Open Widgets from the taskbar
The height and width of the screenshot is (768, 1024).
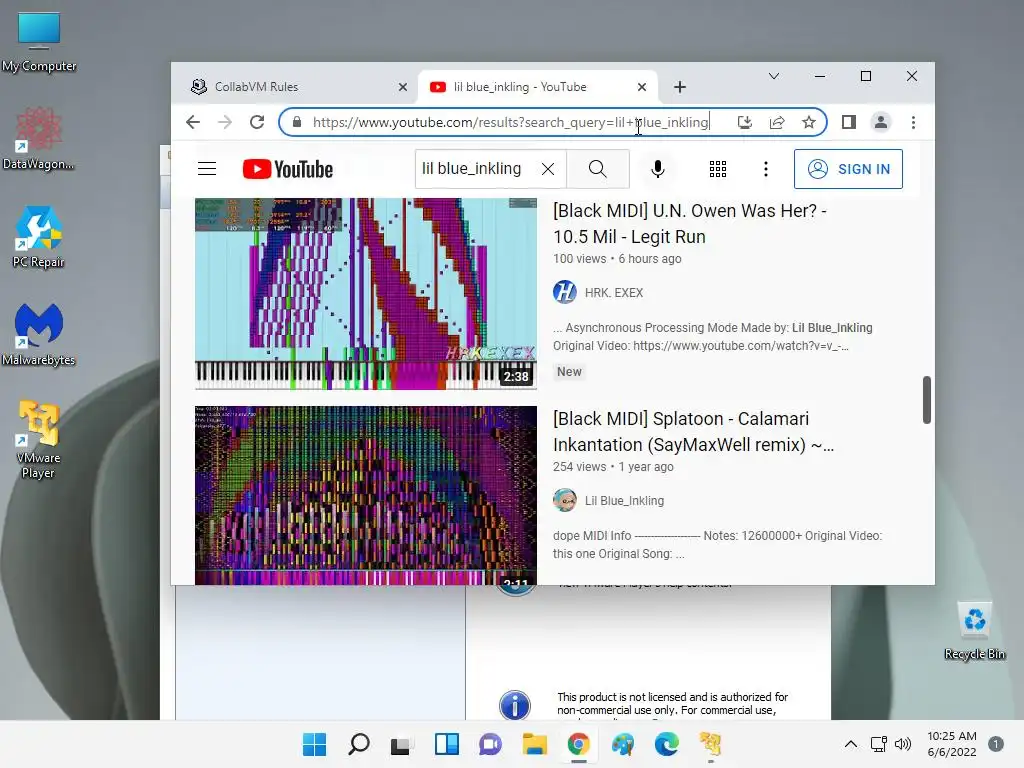click(x=447, y=744)
